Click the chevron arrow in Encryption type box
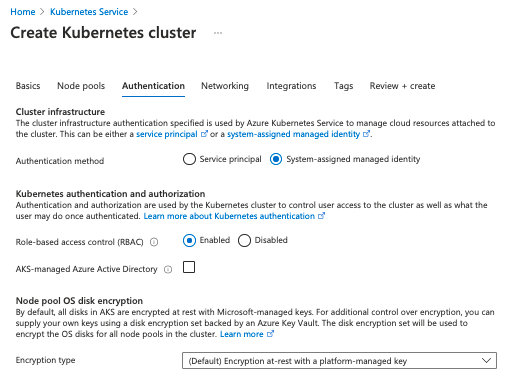 point(486,361)
